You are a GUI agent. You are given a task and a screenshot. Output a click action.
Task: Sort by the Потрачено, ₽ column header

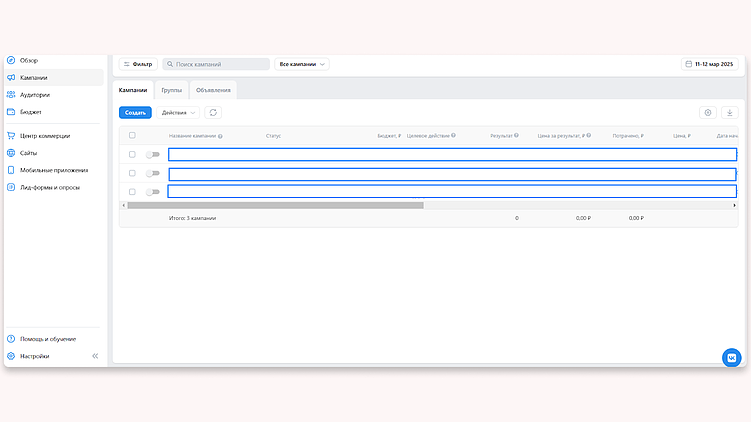point(628,136)
